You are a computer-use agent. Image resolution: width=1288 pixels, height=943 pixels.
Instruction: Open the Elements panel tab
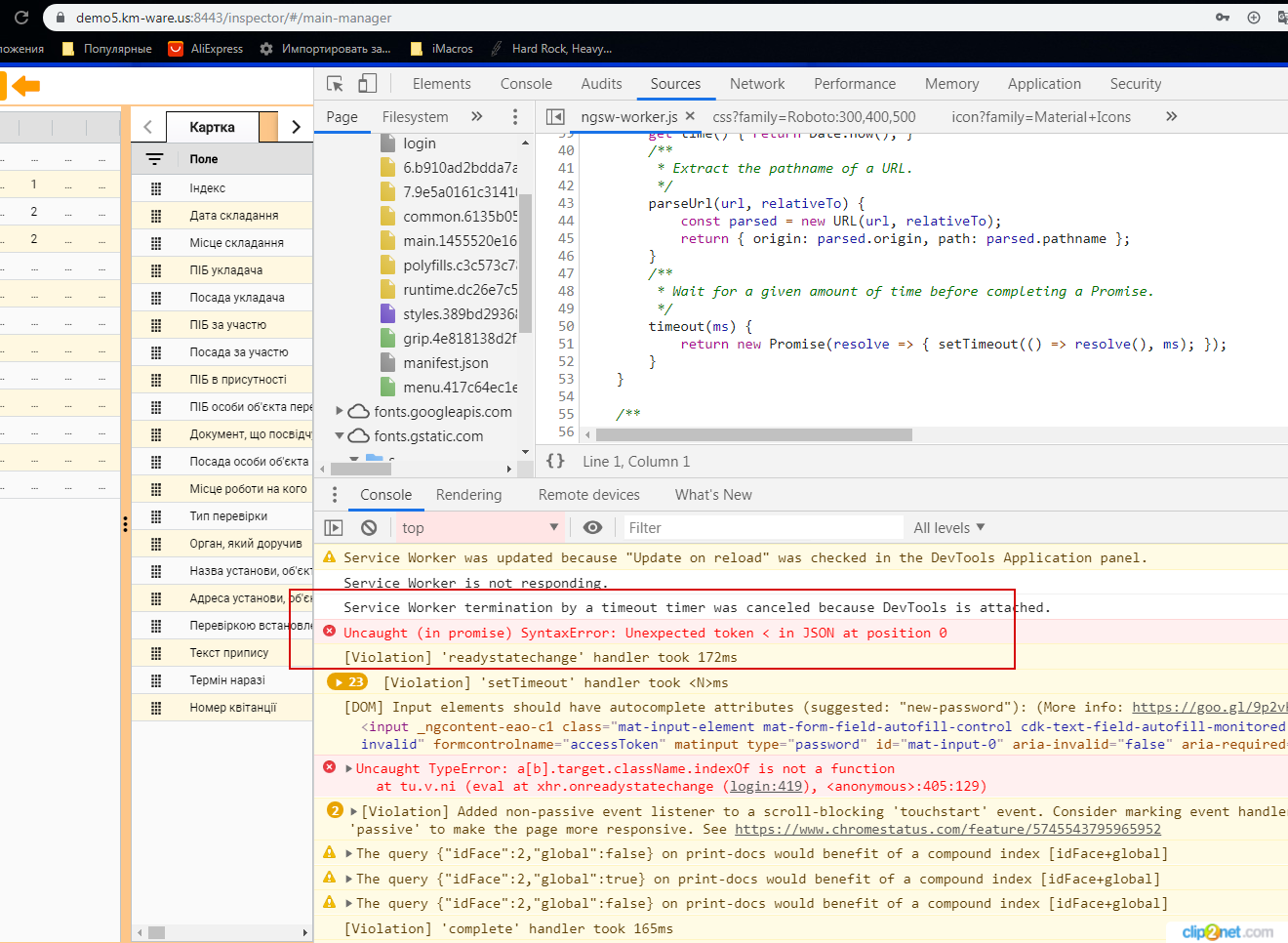coord(441,84)
